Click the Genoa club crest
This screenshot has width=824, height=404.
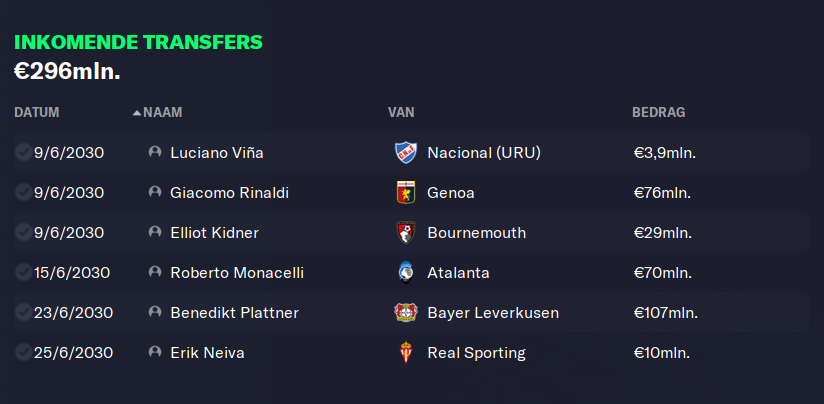[406, 193]
